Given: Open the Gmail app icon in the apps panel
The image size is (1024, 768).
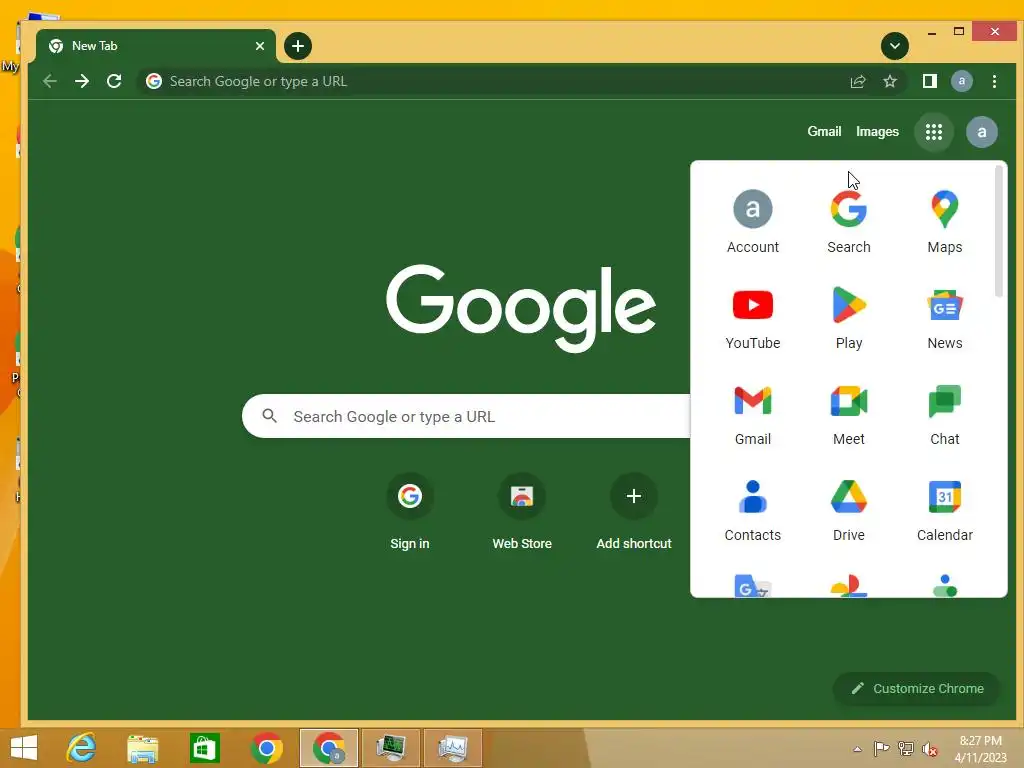Looking at the screenshot, I should [x=752, y=414].
